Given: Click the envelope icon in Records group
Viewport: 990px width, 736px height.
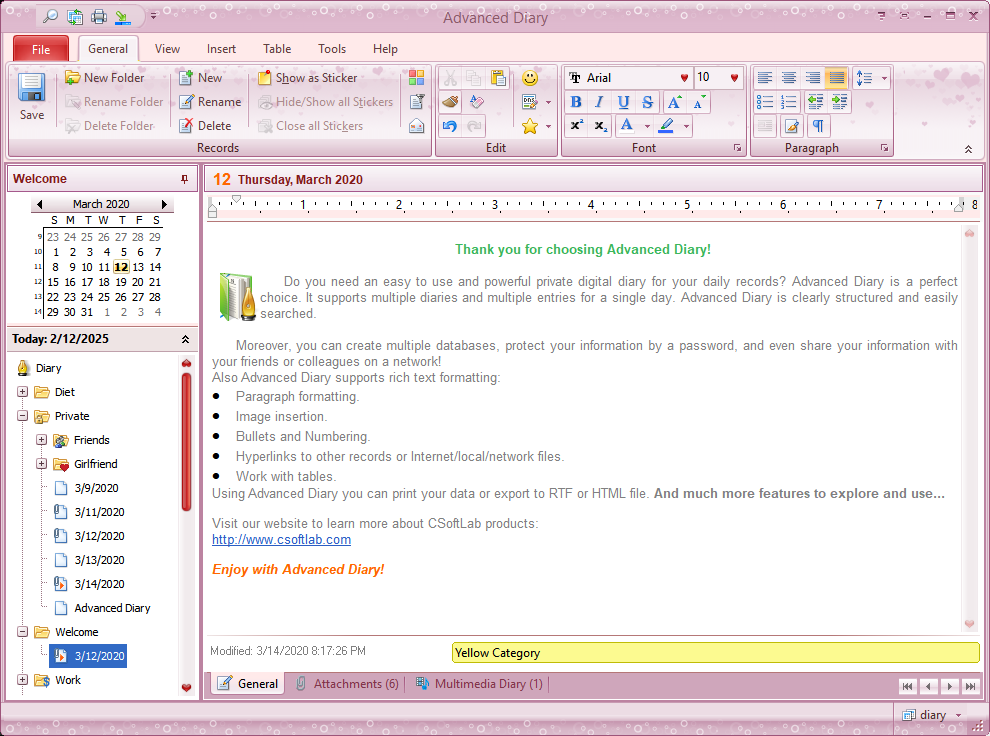Looking at the screenshot, I should click(417, 126).
